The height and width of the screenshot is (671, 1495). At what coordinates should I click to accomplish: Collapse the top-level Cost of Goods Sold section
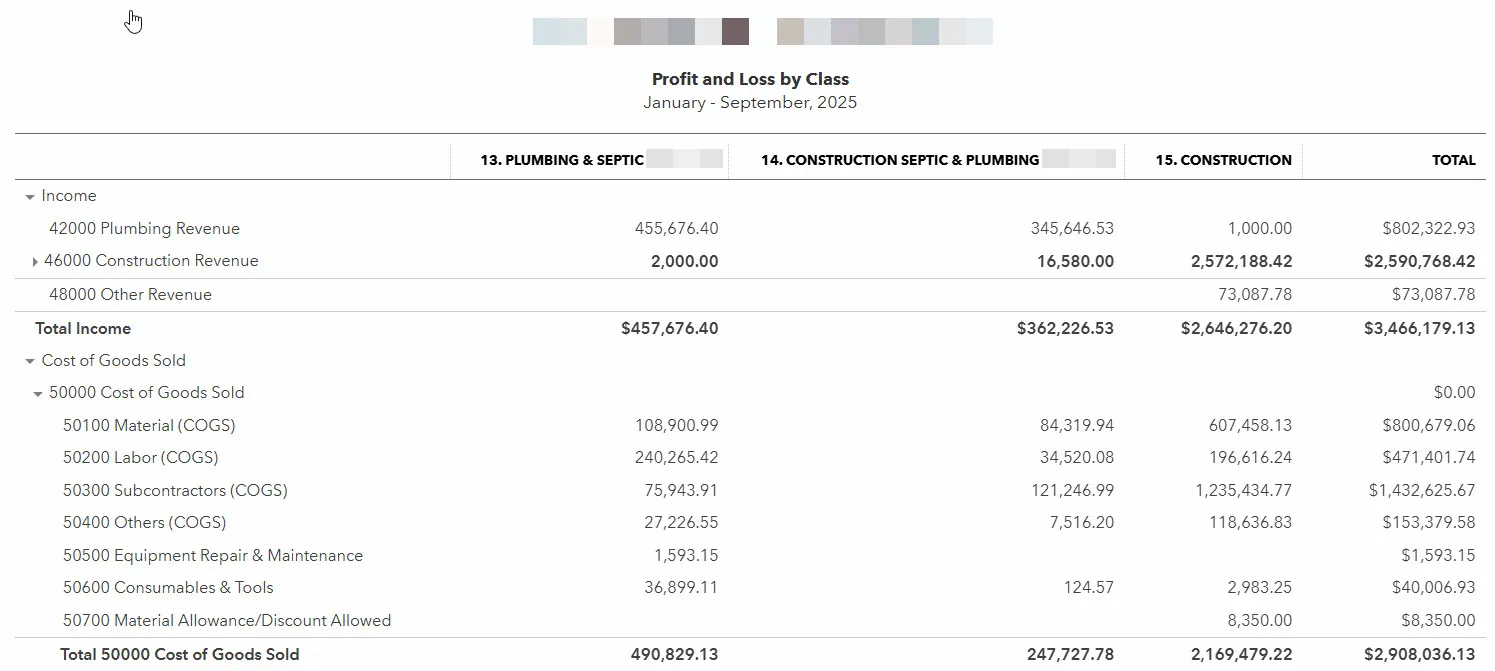point(30,361)
